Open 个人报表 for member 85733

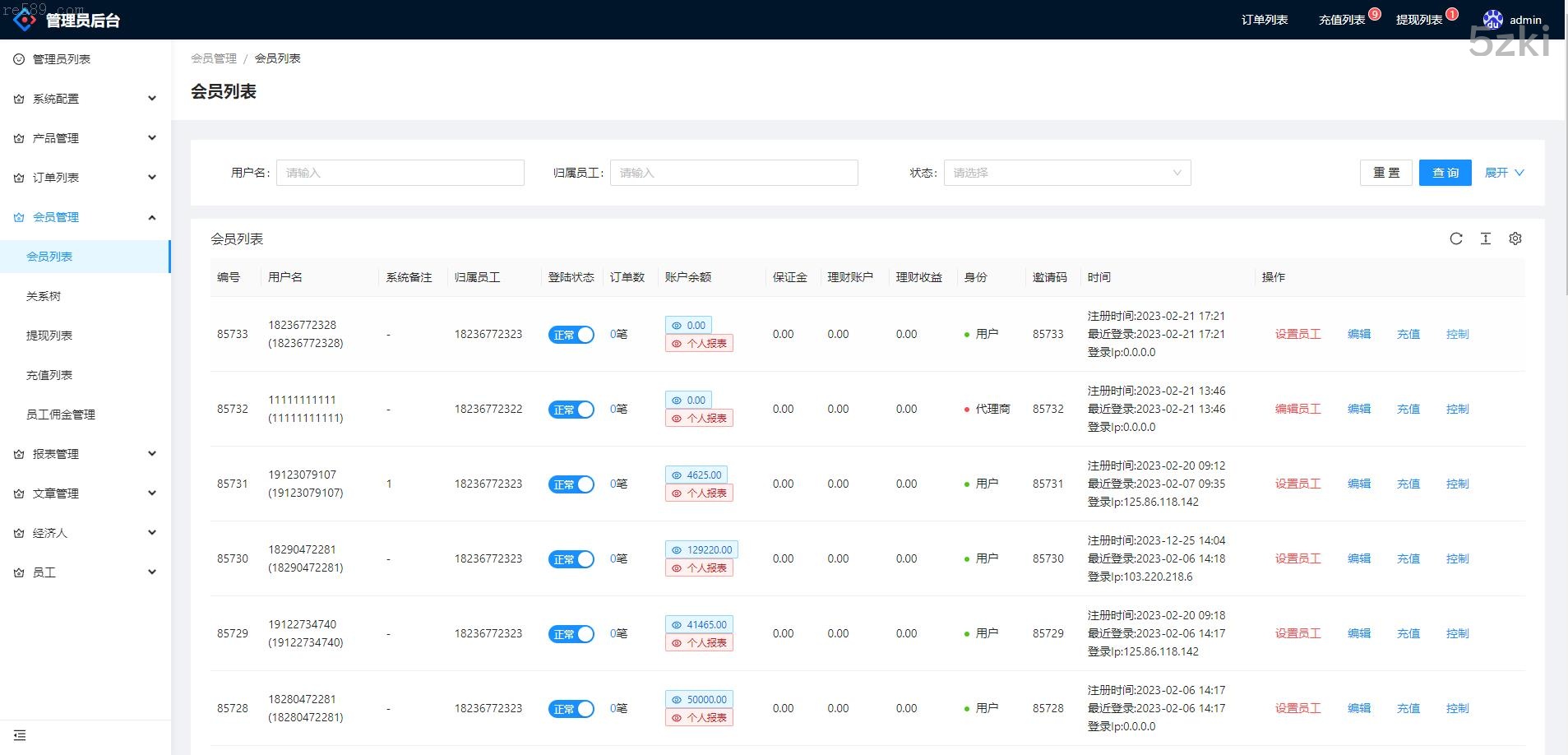(699, 344)
